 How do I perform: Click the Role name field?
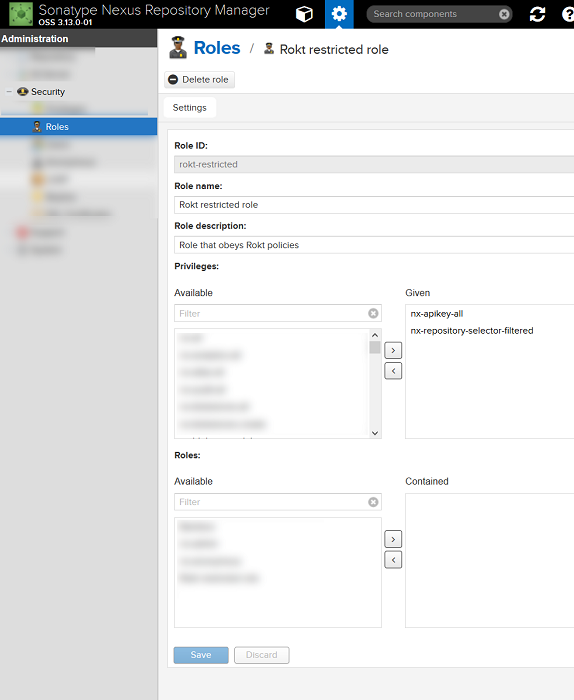pos(374,205)
